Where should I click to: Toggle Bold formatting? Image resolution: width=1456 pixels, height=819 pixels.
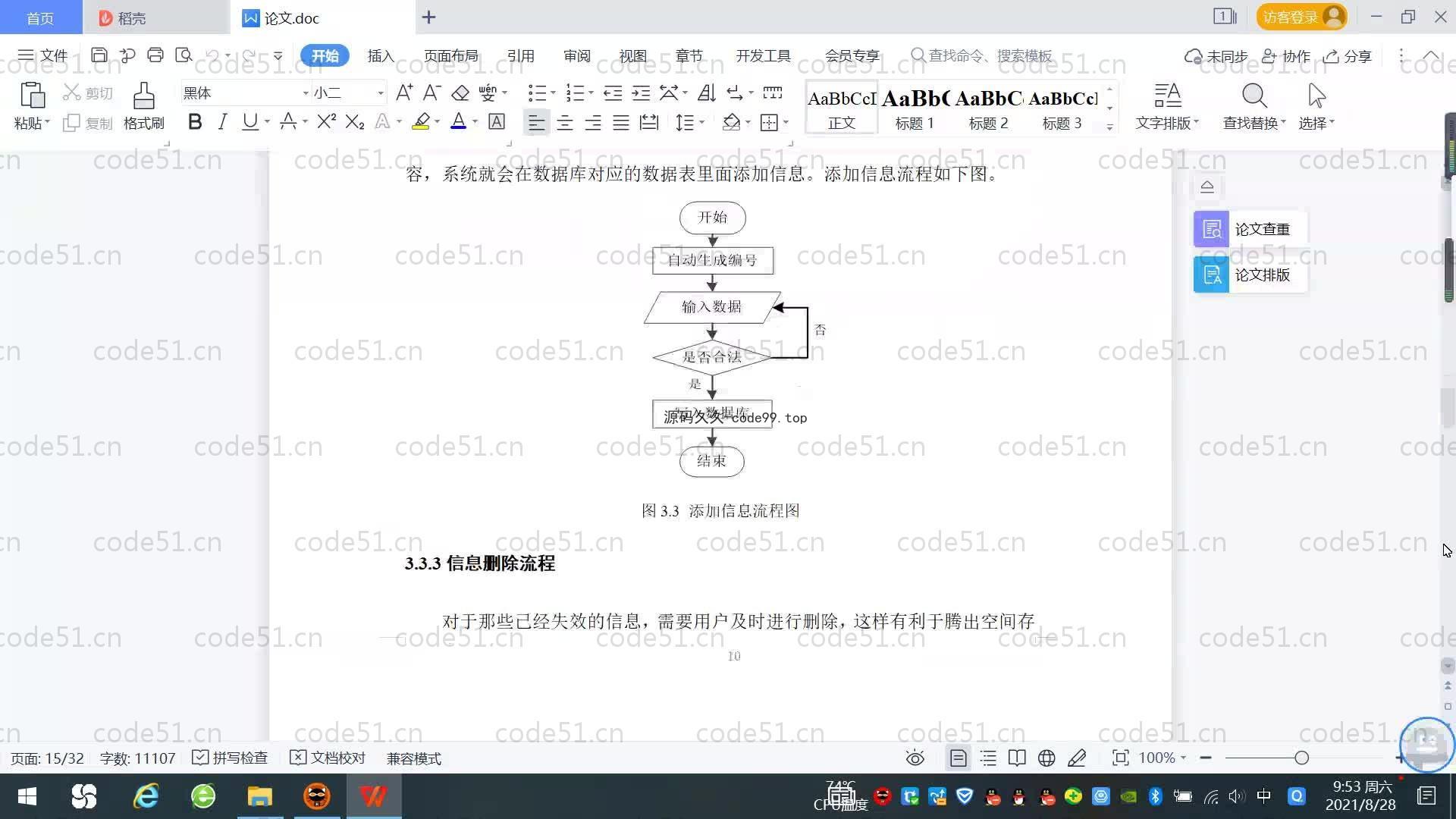(x=195, y=121)
